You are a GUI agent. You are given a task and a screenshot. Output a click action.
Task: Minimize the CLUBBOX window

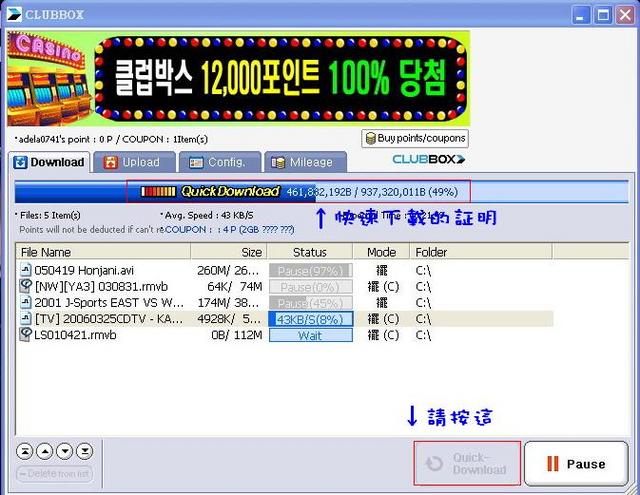point(580,16)
